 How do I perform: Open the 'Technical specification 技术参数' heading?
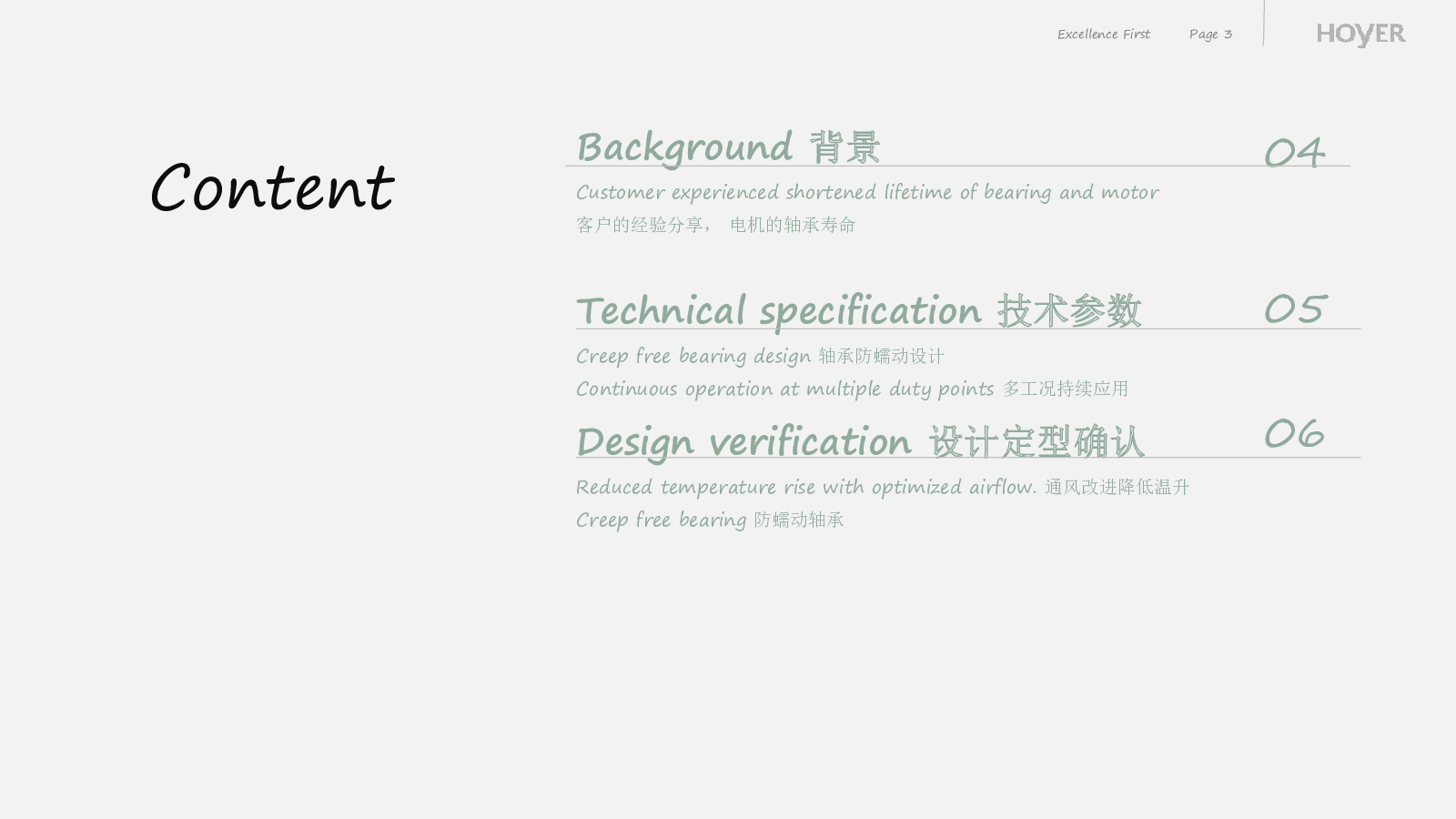pos(859,311)
